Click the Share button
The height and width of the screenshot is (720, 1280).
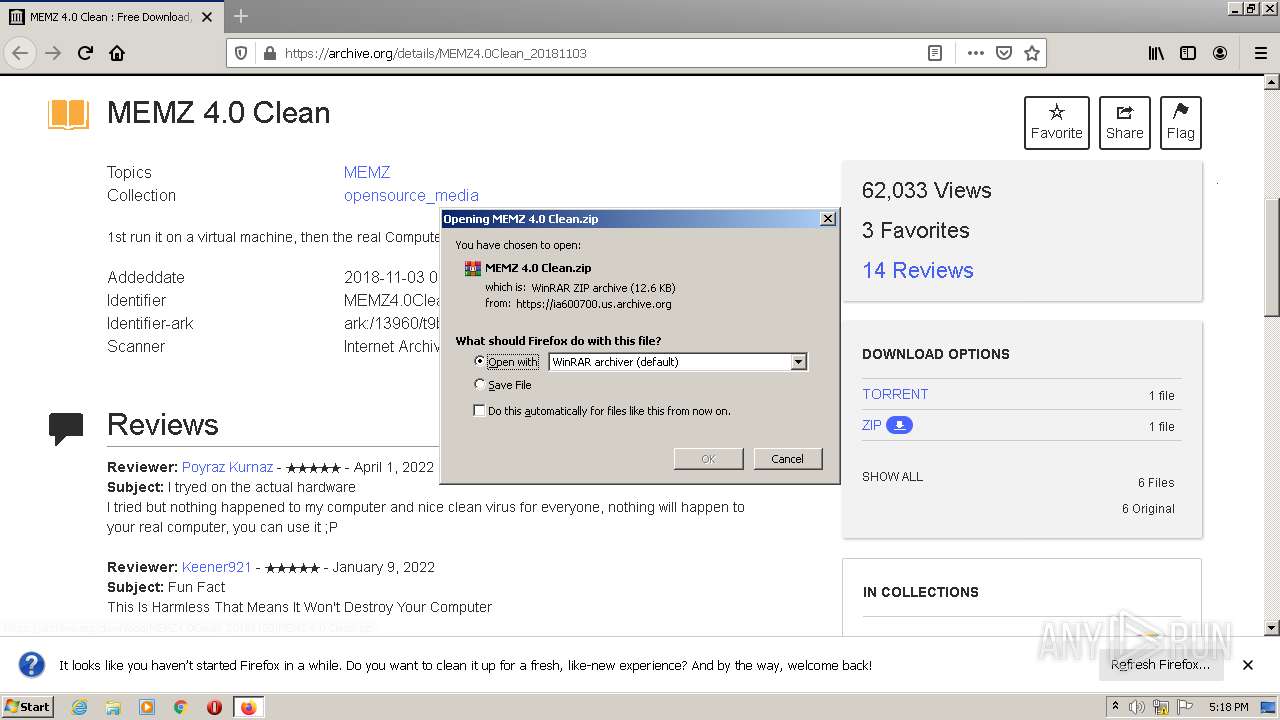1124,123
